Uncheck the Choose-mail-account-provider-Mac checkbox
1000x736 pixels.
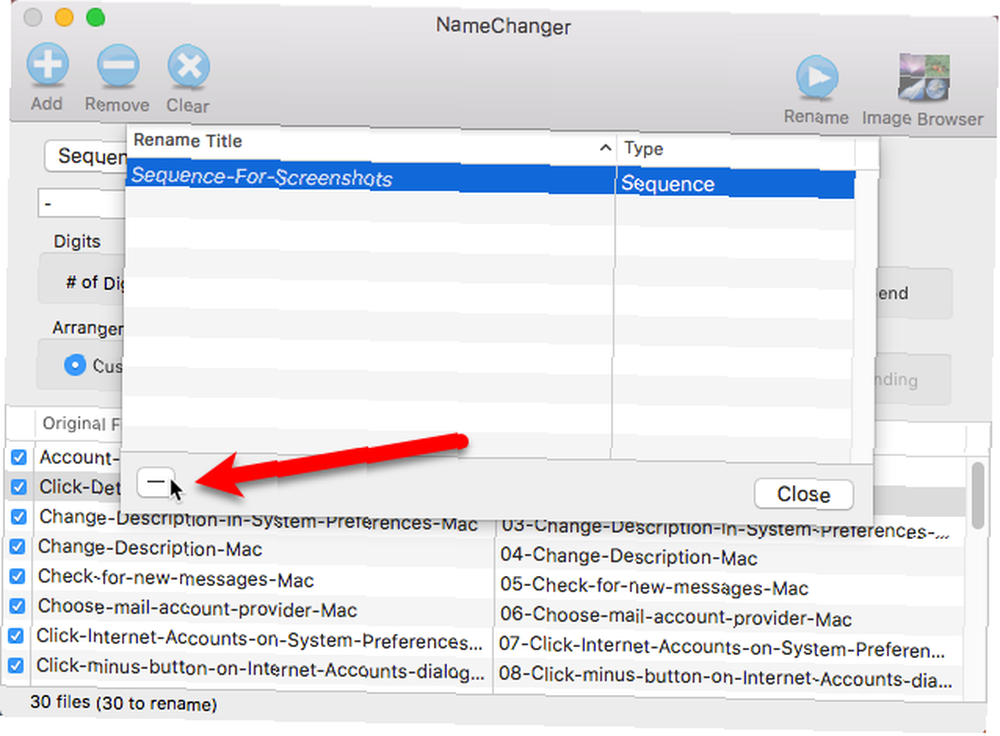[x=17, y=606]
